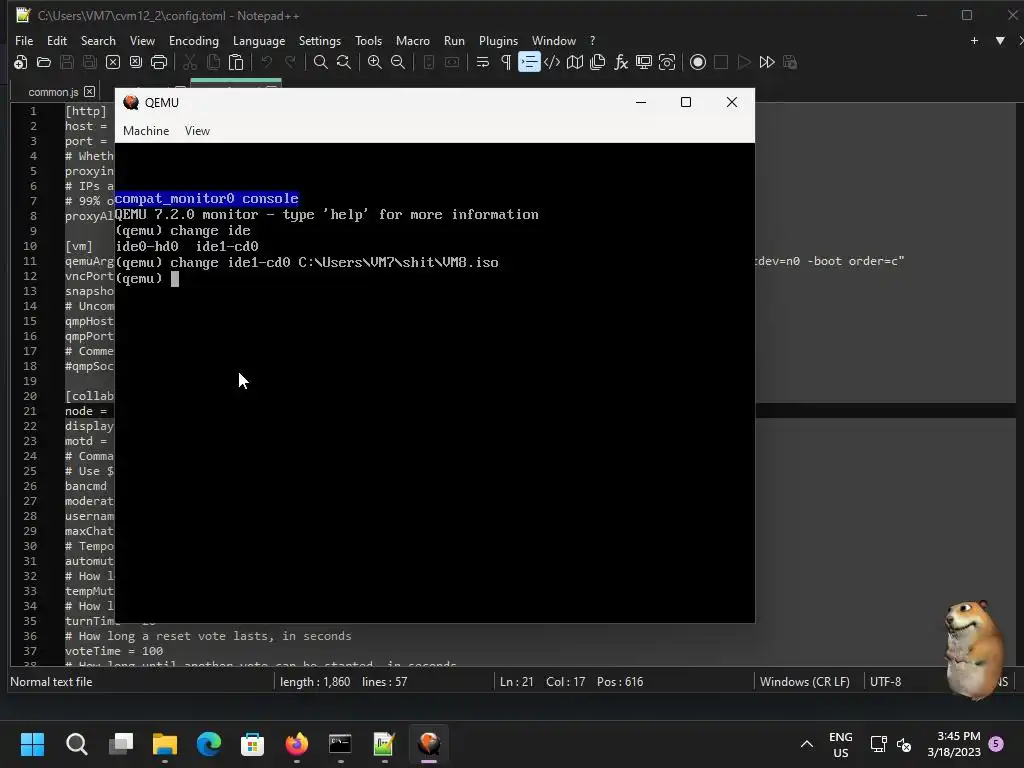Click the Windows (CR LF) status bar field
The height and width of the screenshot is (768, 1024).
[805, 681]
